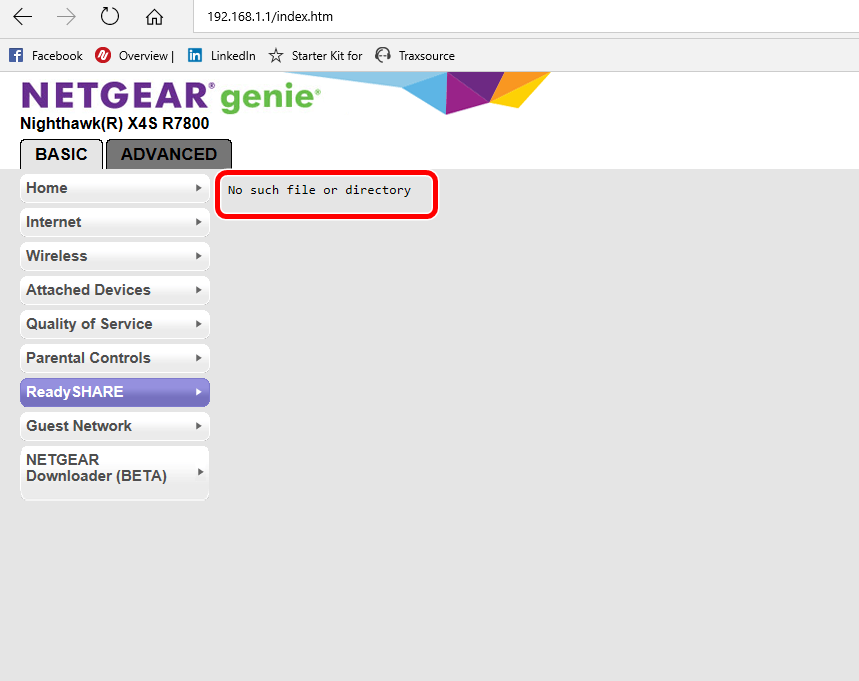859x681 pixels.
Task: Click the browser forward arrow
Action: click(x=66, y=17)
